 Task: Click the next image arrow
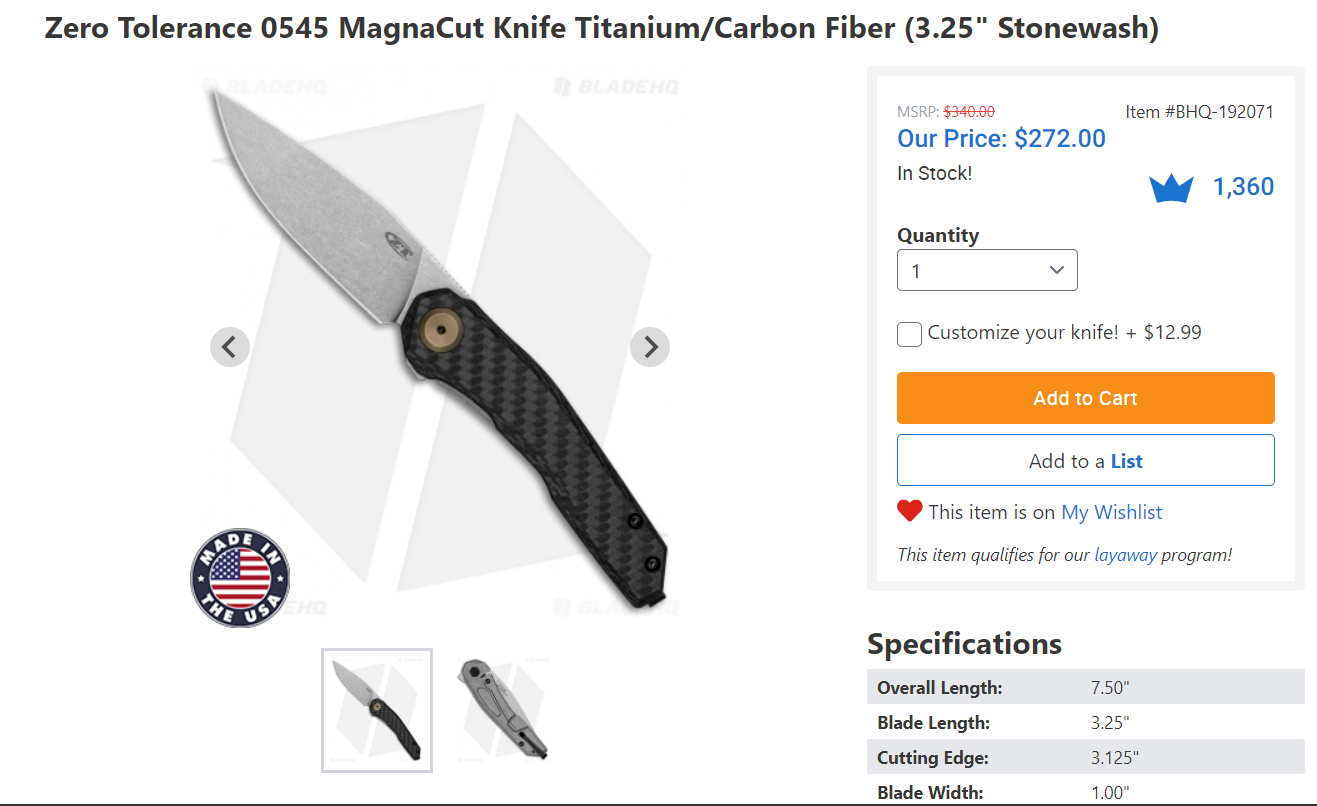click(x=650, y=347)
